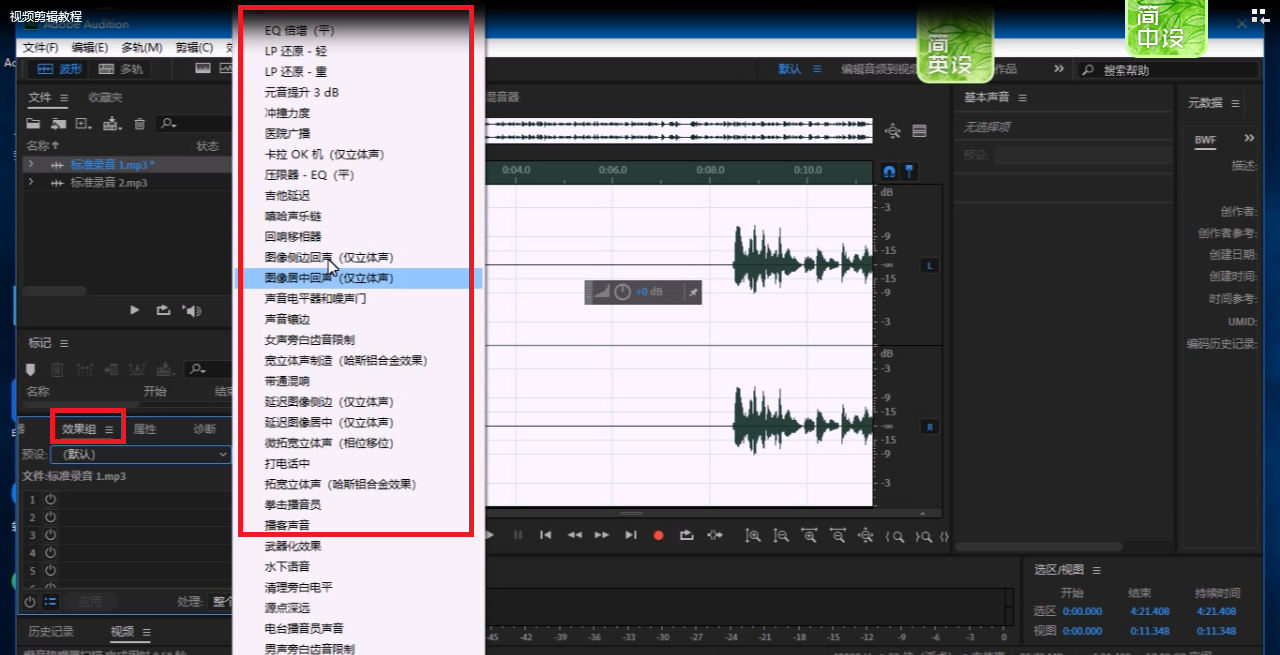This screenshot has width=1280, height=655.
Task: Expand the 标准录音 2.mp3 file entry
Action: pyautogui.click(x=31, y=183)
